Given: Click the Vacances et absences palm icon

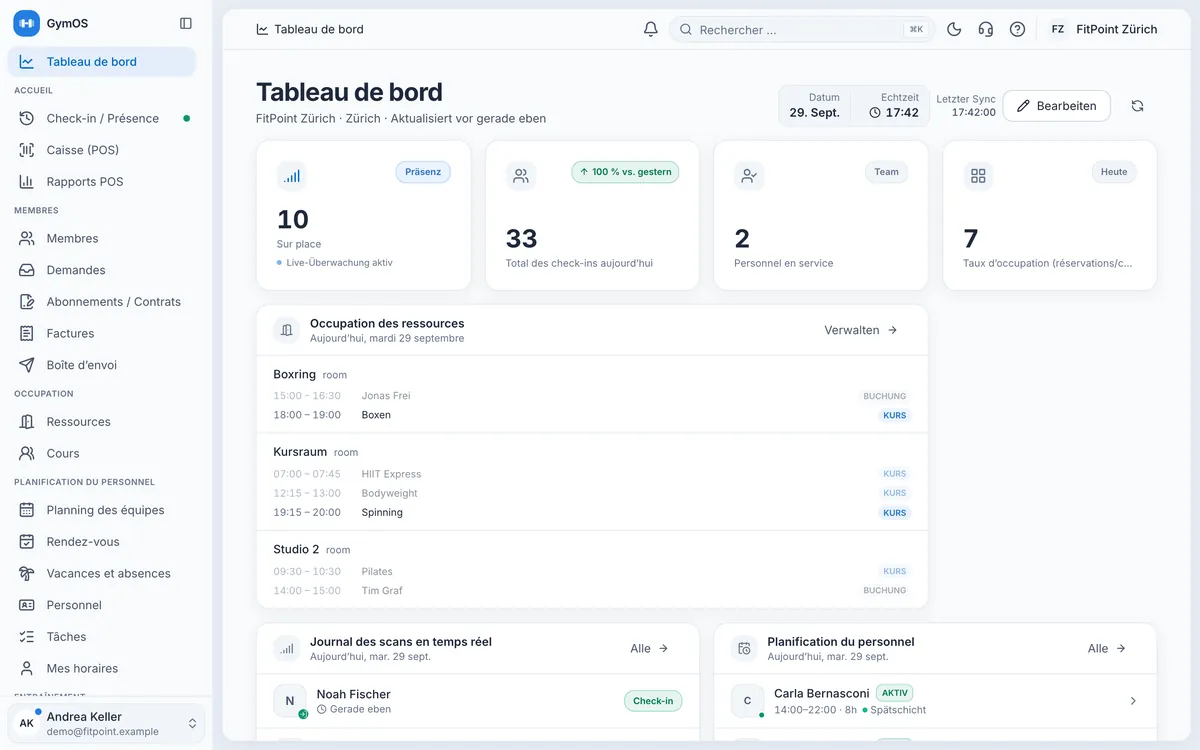Looking at the screenshot, I should click(x=27, y=573).
